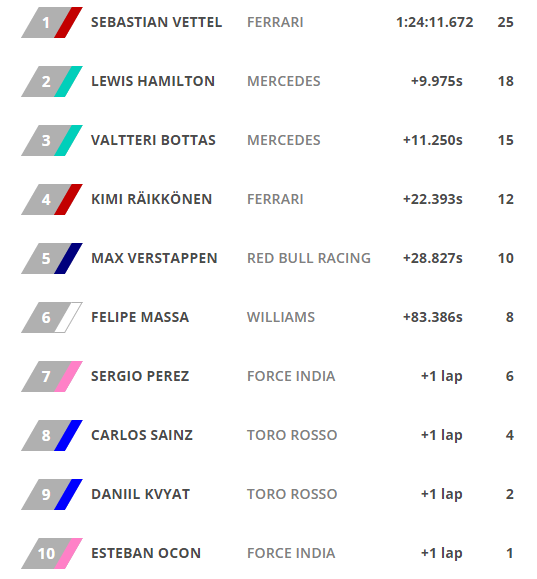Select Valtteri Bottas driver name
This screenshot has height=579, width=537.
153,140
